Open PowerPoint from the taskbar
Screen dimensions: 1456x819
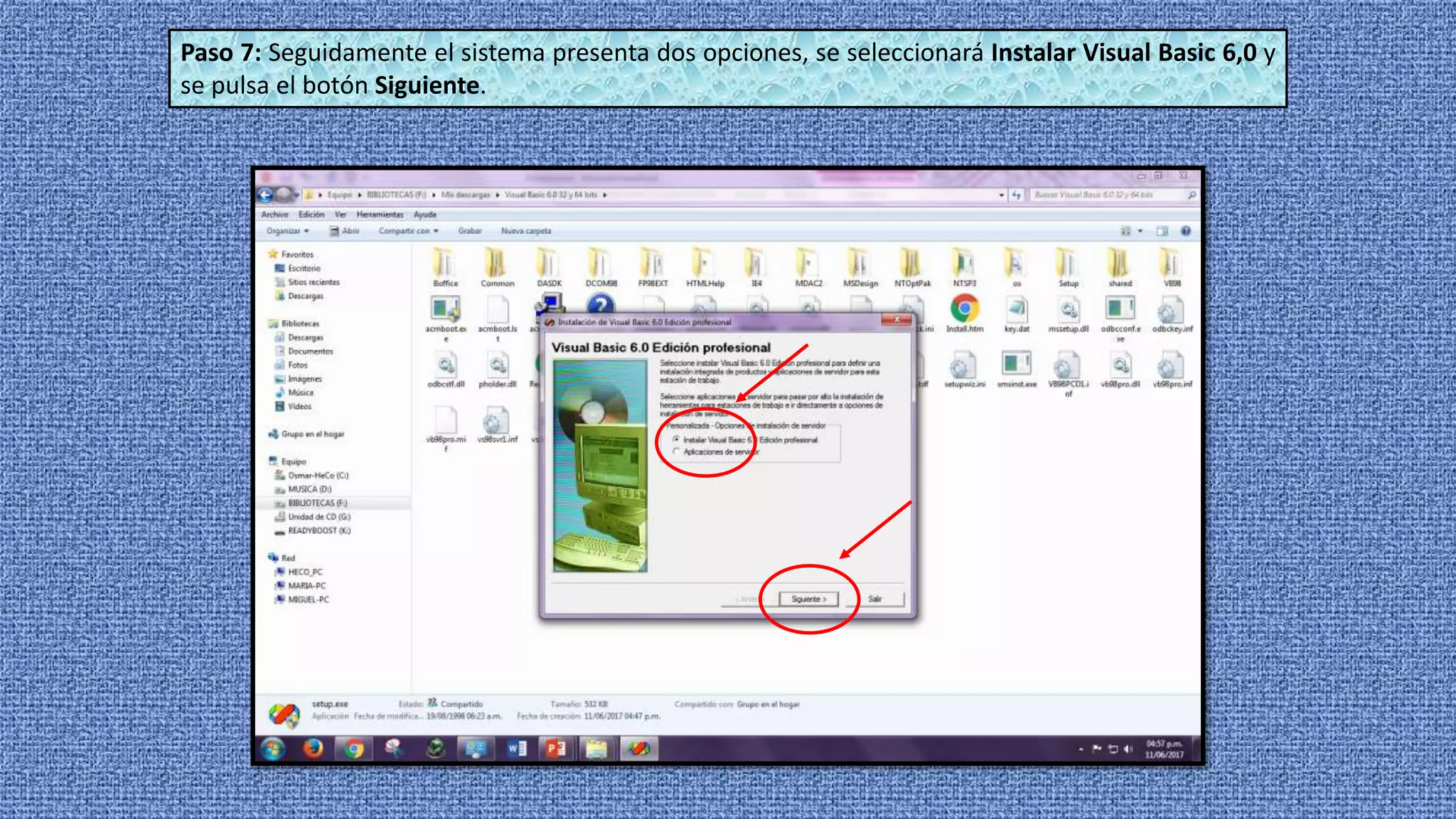pyautogui.click(x=556, y=748)
